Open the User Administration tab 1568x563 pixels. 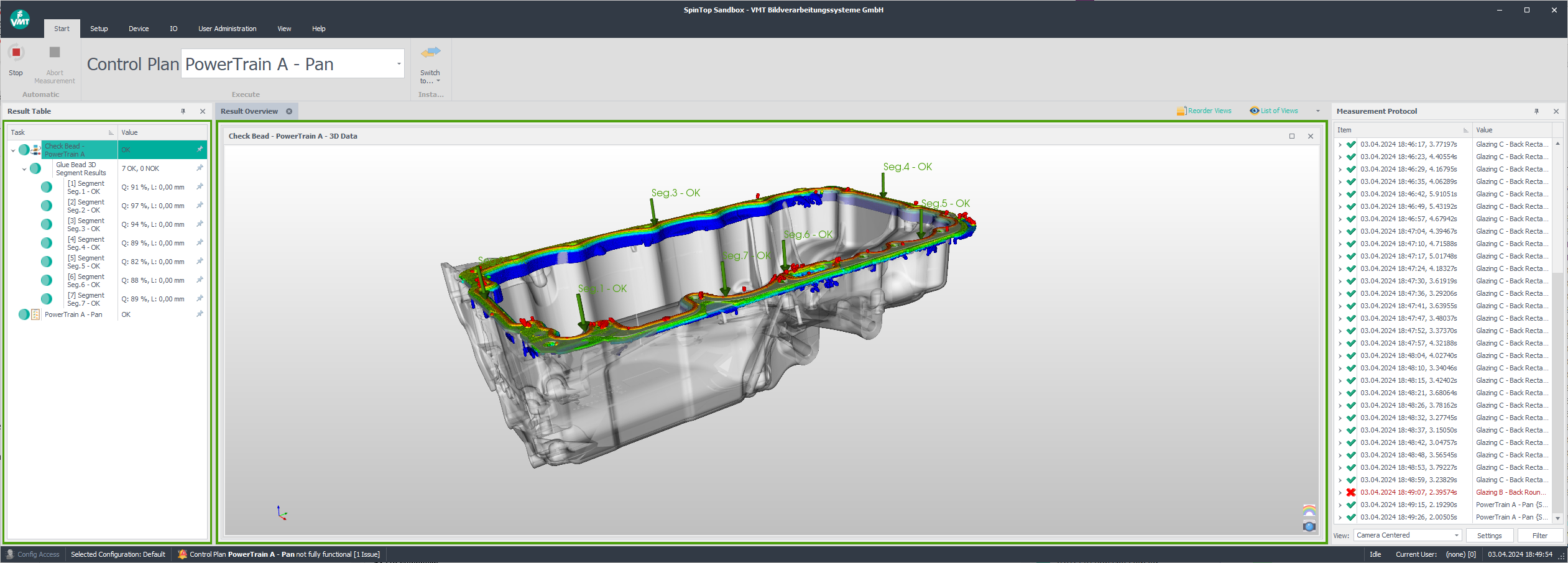(x=227, y=29)
